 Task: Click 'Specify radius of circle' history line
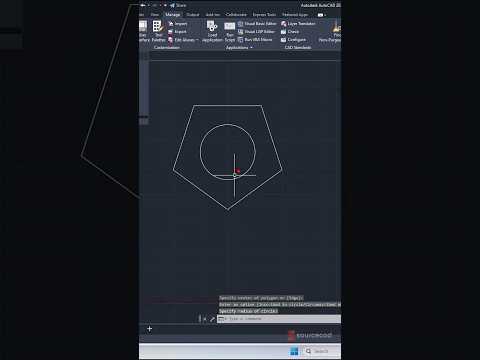[x=248, y=311]
